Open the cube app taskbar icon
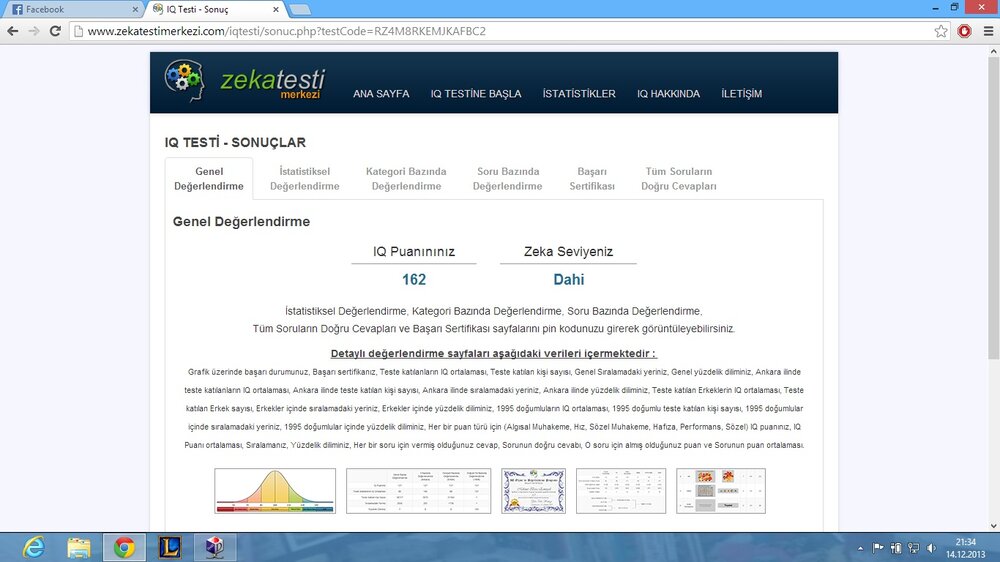The width and height of the screenshot is (1000, 562). (x=215, y=547)
